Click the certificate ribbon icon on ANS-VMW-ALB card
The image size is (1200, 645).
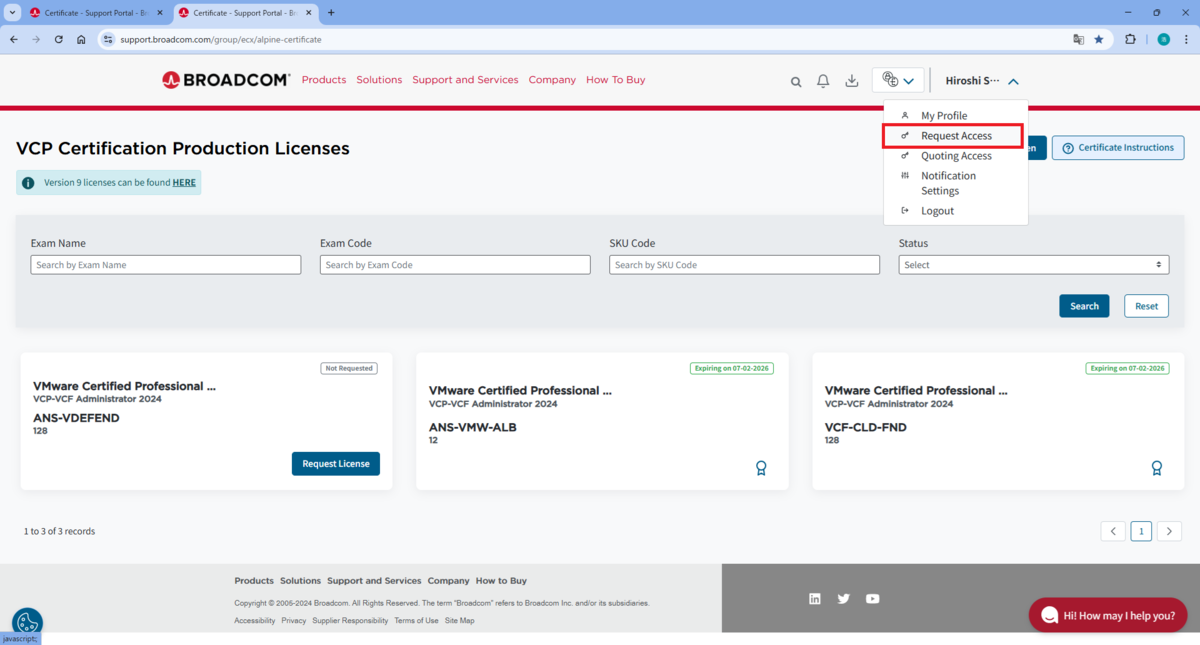click(761, 468)
